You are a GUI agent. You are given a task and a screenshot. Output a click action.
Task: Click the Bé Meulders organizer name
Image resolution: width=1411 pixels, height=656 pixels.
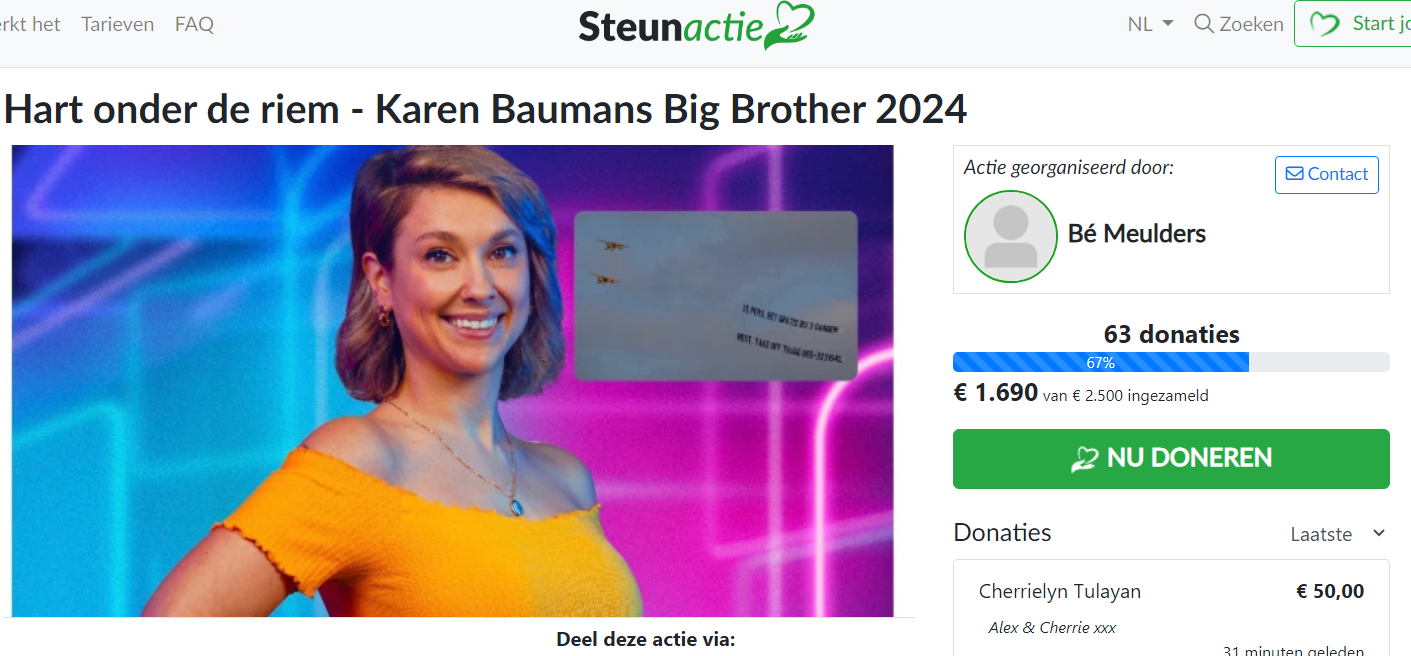[x=1137, y=234]
